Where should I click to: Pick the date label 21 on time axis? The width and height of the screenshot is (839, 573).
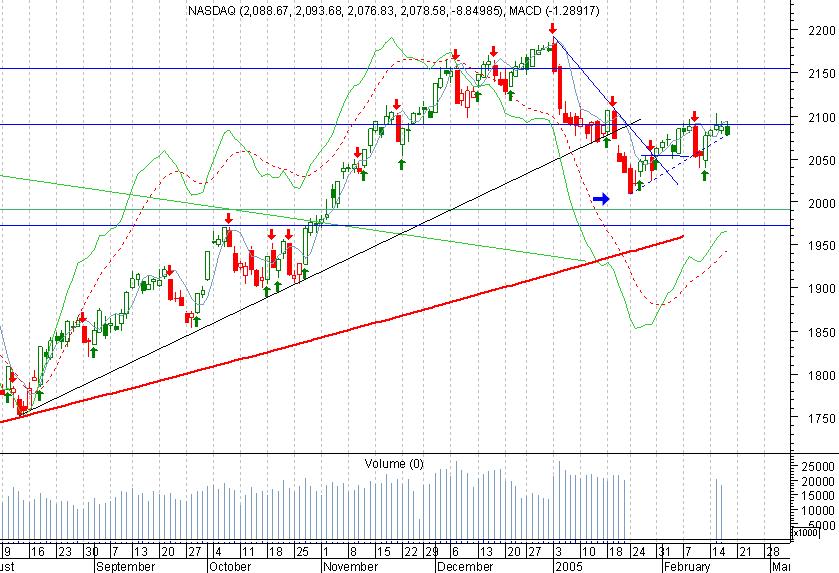coord(745,552)
